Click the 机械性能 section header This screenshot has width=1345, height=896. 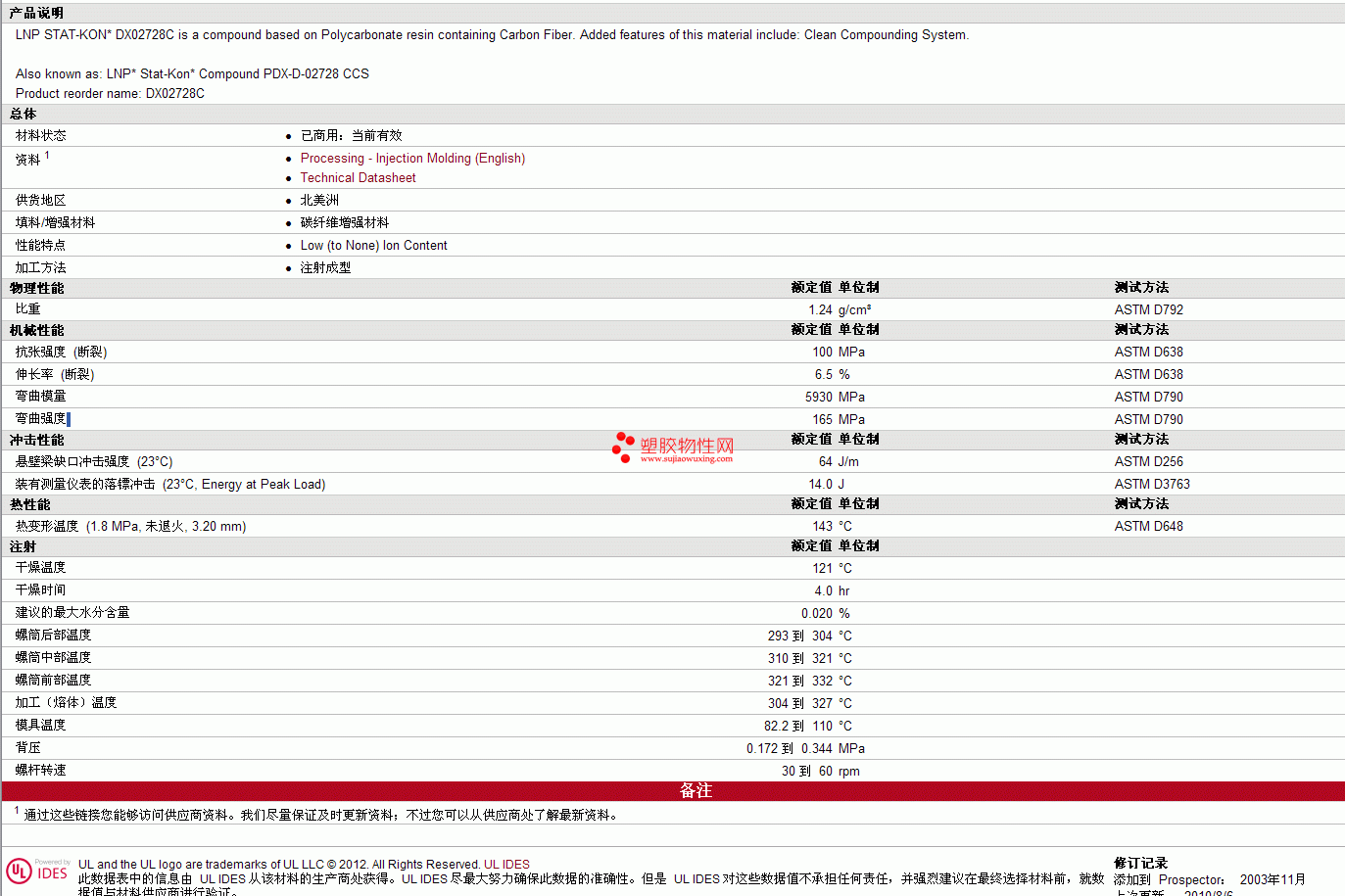pos(37,331)
